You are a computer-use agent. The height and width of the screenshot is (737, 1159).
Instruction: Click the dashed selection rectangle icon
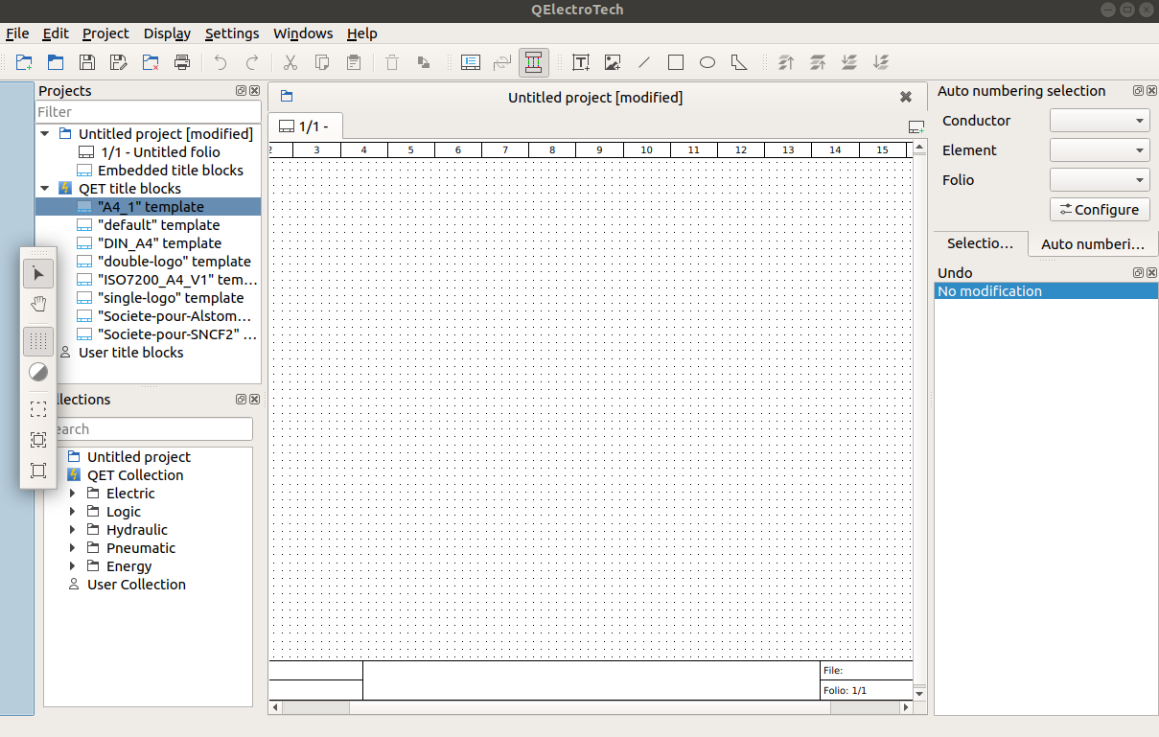point(38,409)
